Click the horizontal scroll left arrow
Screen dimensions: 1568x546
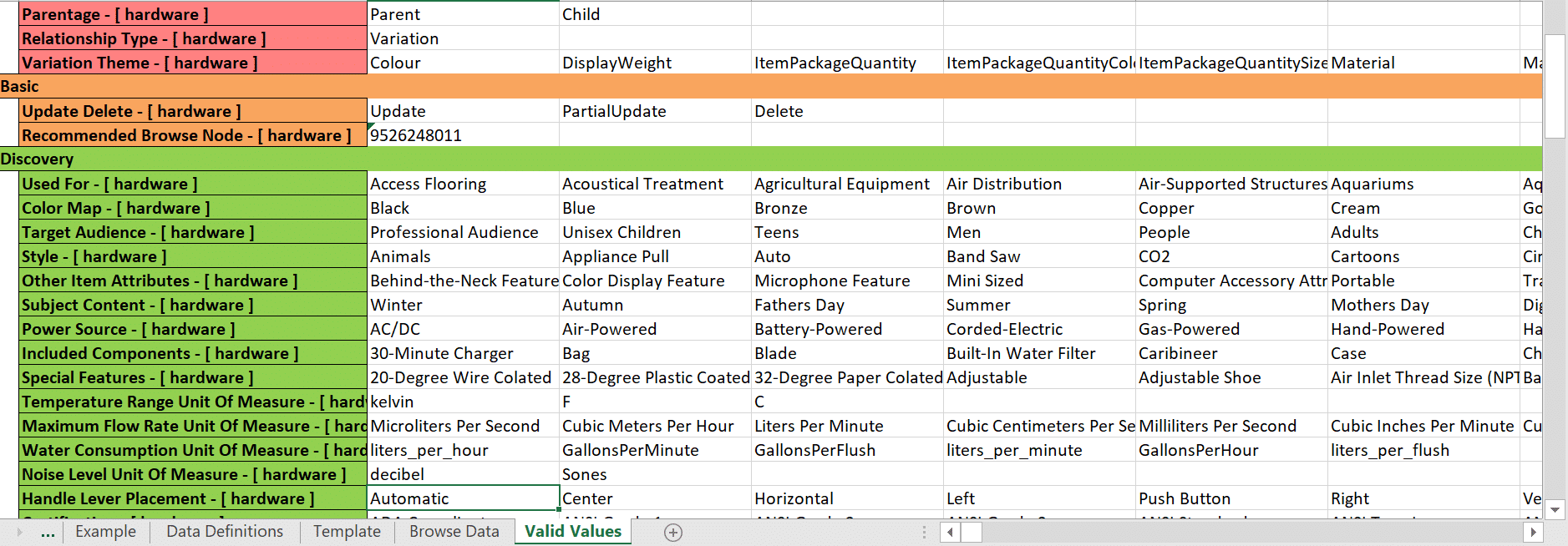coord(950,532)
